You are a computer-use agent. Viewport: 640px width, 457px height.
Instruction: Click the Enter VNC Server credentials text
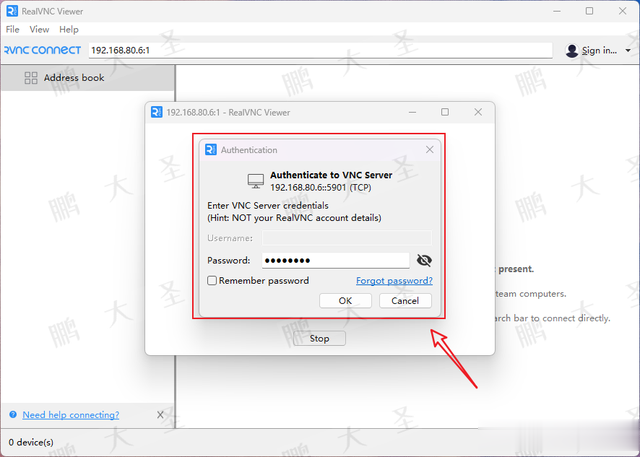tap(268, 206)
